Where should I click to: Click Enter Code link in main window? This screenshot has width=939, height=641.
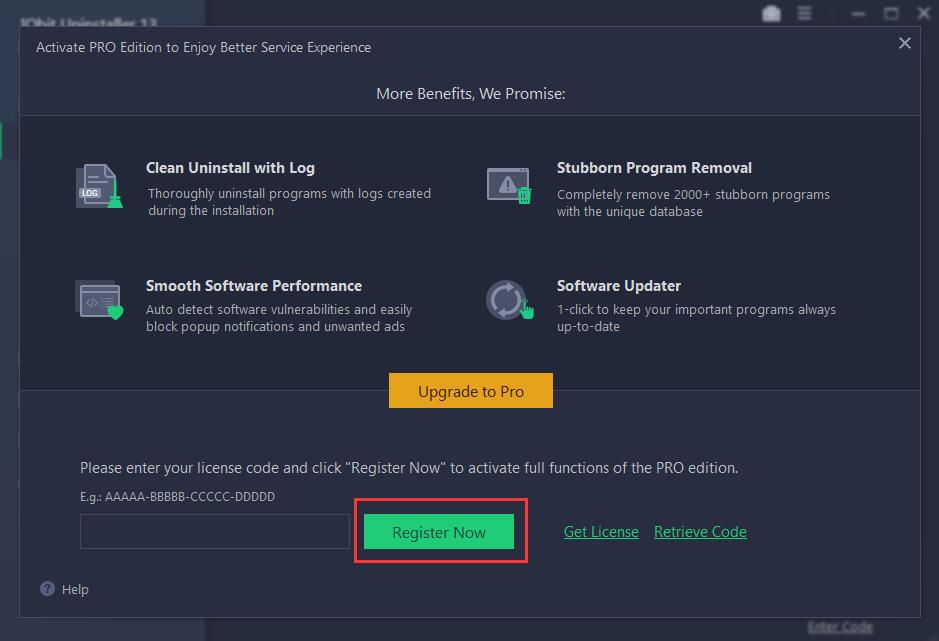point(840,627)
